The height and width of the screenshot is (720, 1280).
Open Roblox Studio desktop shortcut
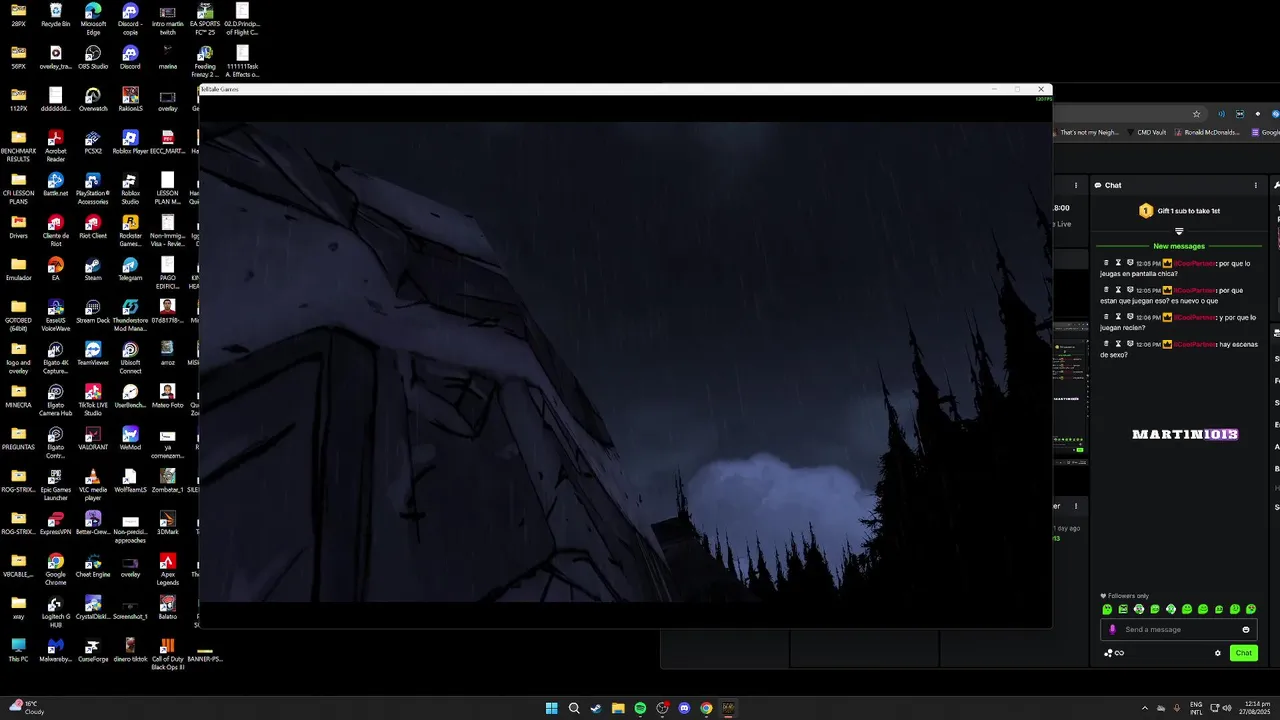click(x=130, y=188)
